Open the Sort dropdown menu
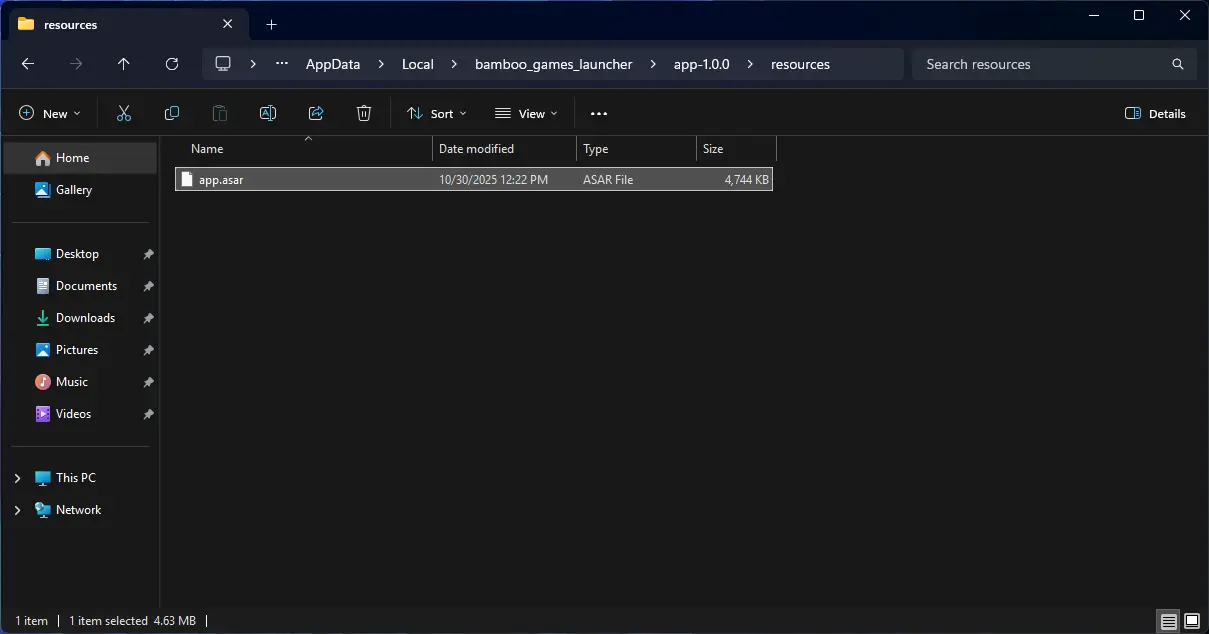This screenshot has width=1209, height=634. [x=437, y=114]
